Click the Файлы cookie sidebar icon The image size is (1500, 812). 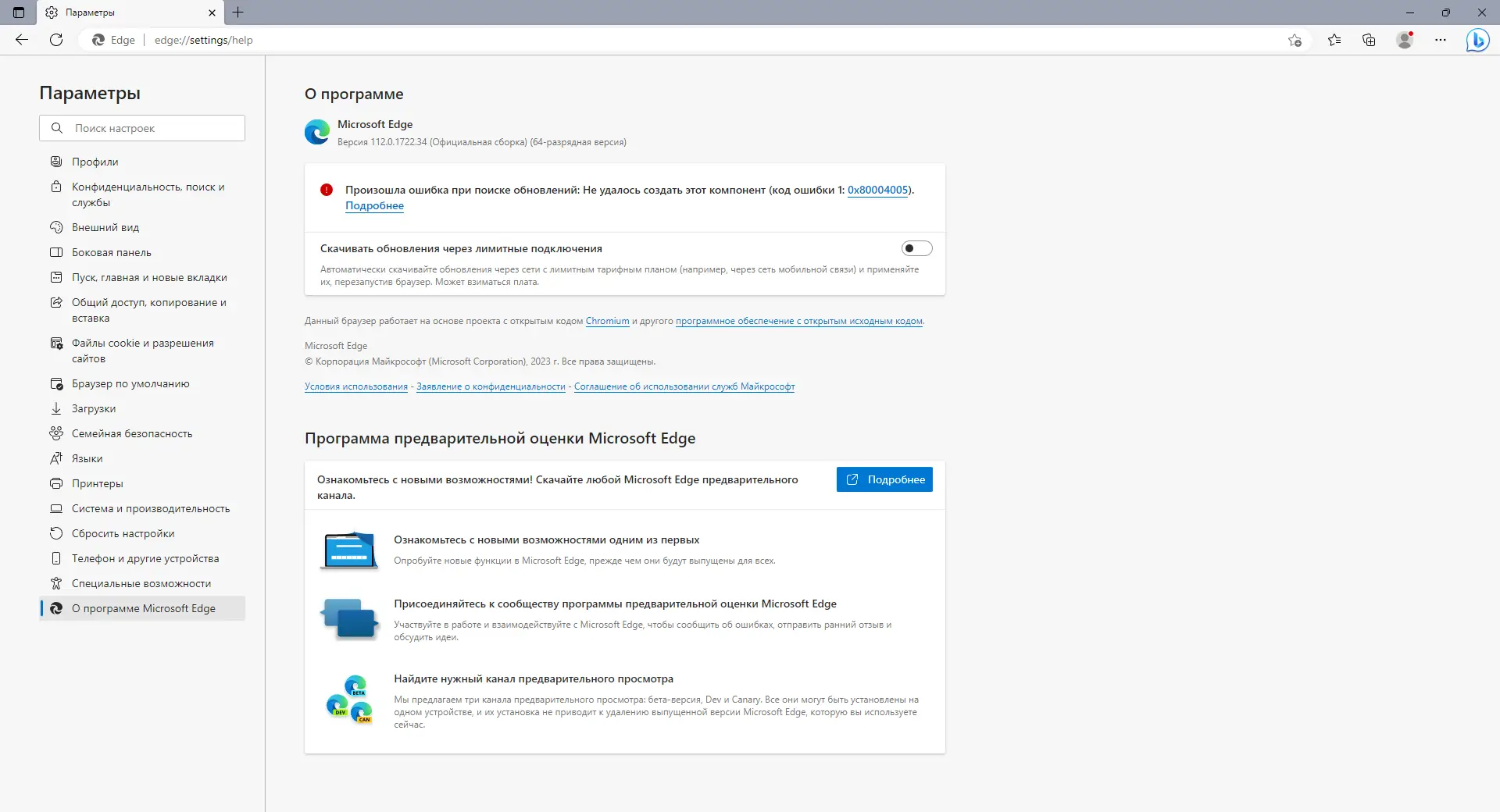(x=56, y=344)
